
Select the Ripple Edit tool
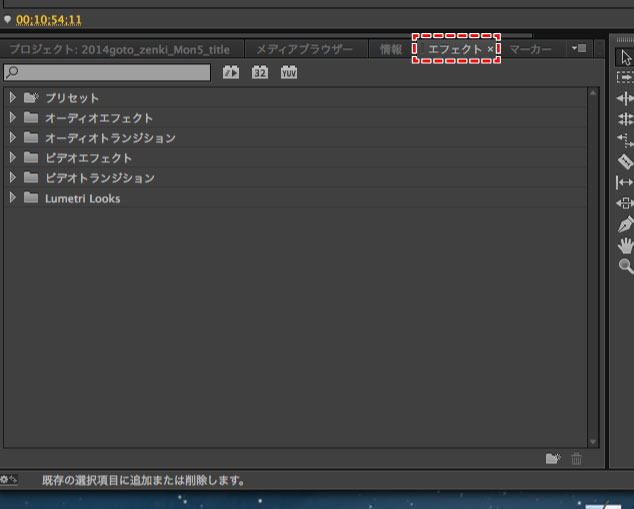626,98
